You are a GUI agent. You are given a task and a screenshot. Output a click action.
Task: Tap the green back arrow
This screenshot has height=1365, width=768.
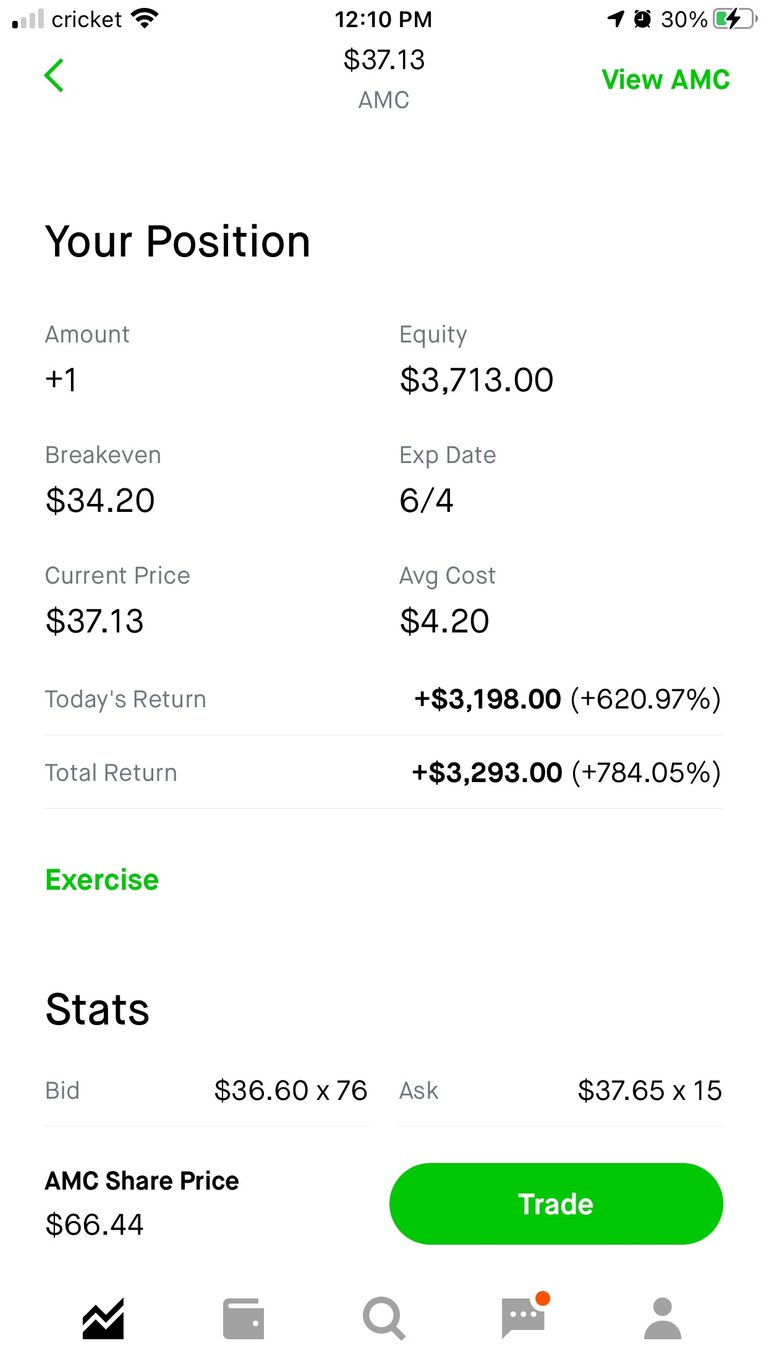[x=54, y=76]
